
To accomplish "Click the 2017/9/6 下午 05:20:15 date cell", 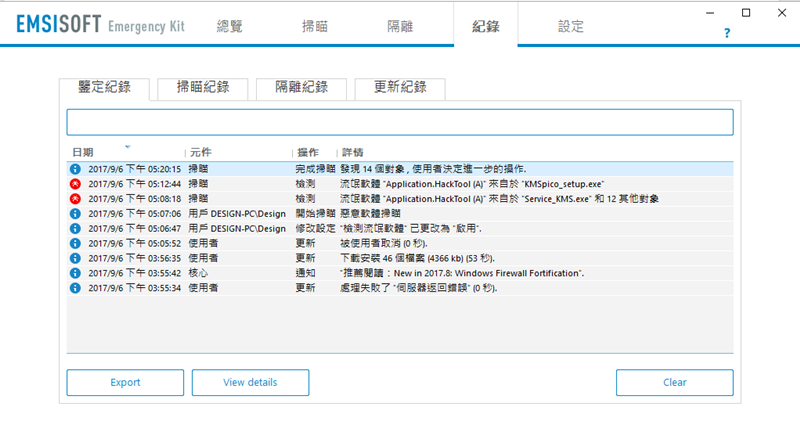I will (135, 169).
